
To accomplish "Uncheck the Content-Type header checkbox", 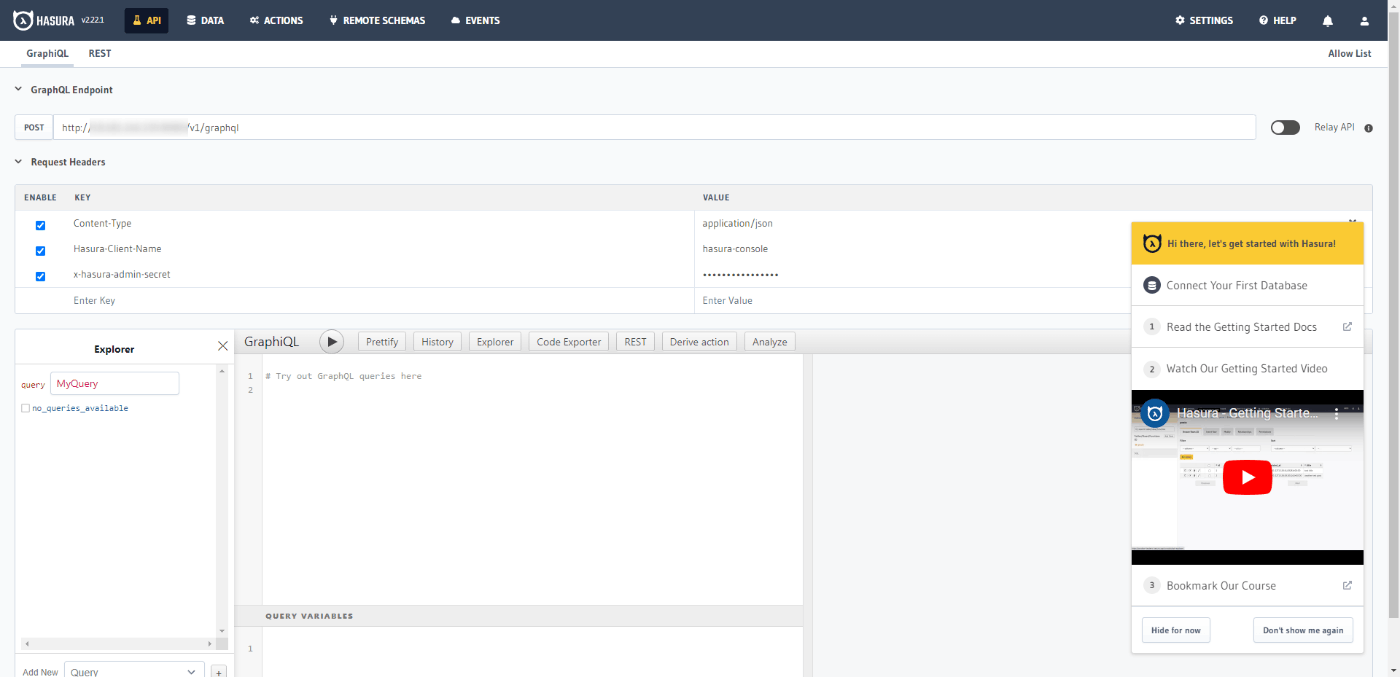I will click(x=40, y=225).
